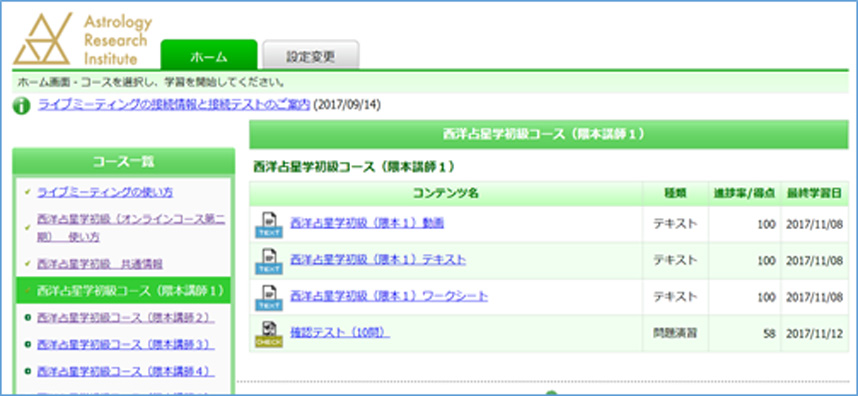
Task: Open 西洋占星学初級コース 隈本講師2 link
Action: pyautogui.click(x=125, y=318)
